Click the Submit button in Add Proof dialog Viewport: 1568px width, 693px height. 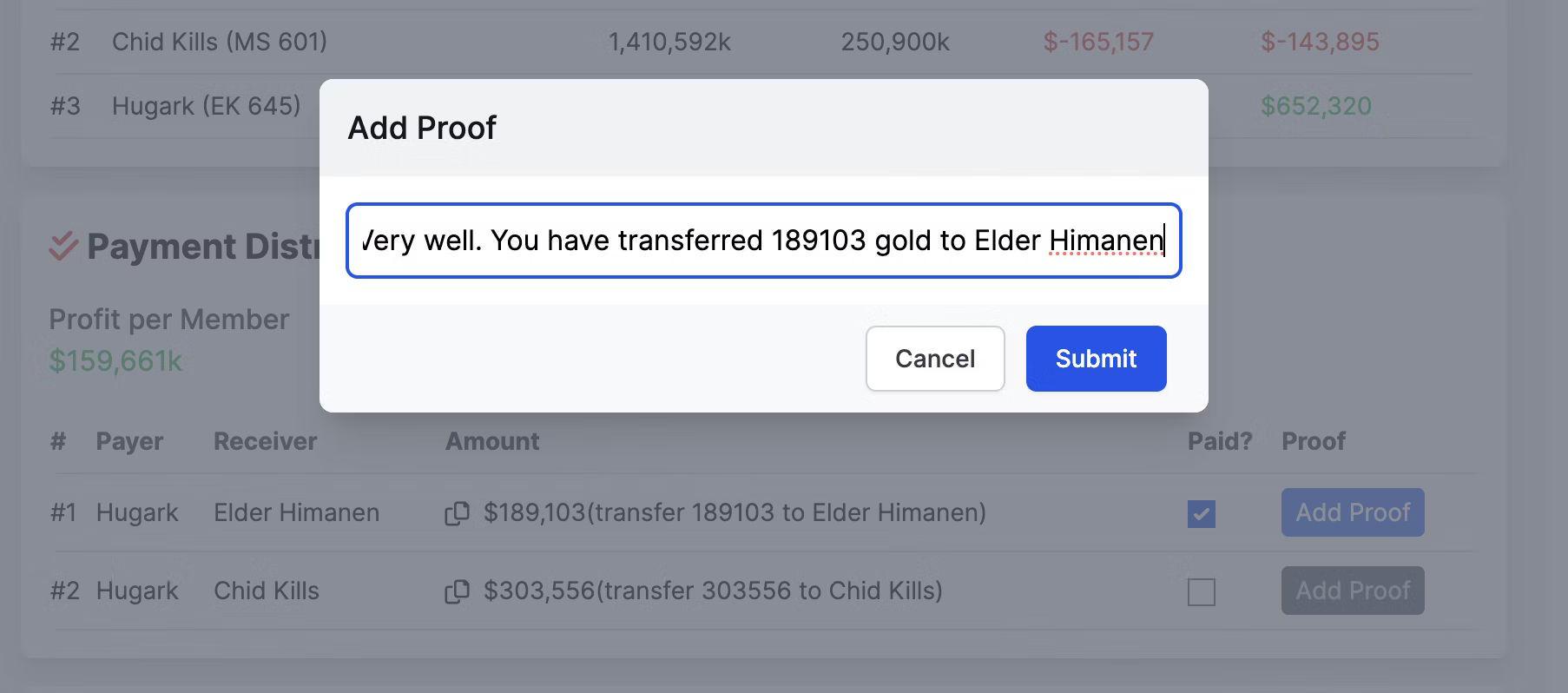coord(1096,359)
